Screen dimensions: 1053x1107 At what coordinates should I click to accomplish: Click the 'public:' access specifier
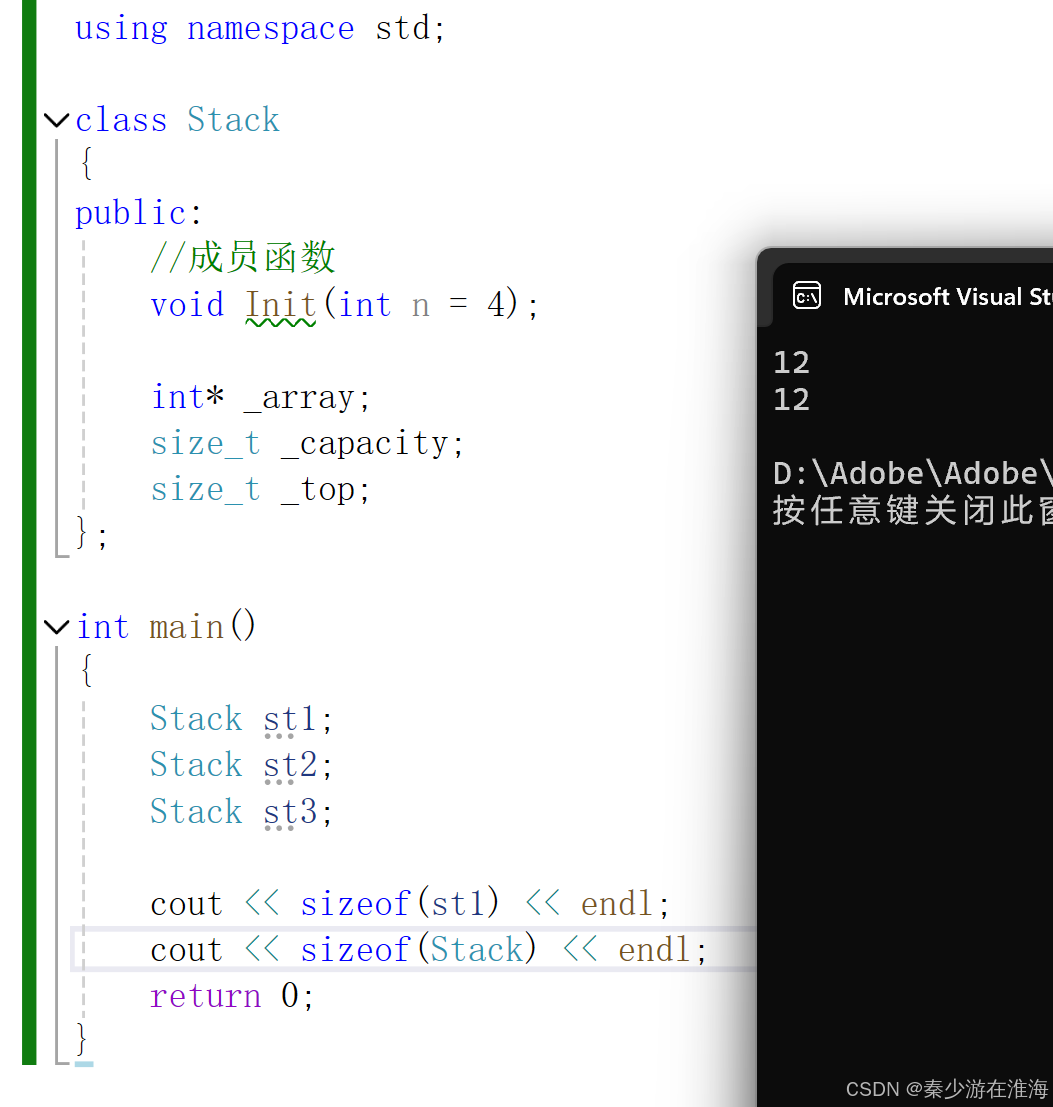pyautogui.click(x=138, y=213)
